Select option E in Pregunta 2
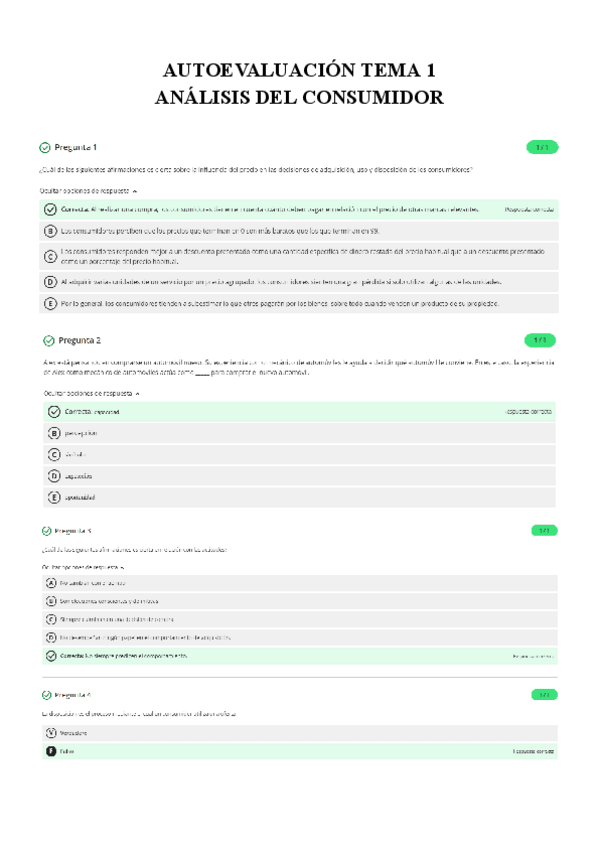The width and height of the screenshot is (600, 848). click(x=54, y=497)
